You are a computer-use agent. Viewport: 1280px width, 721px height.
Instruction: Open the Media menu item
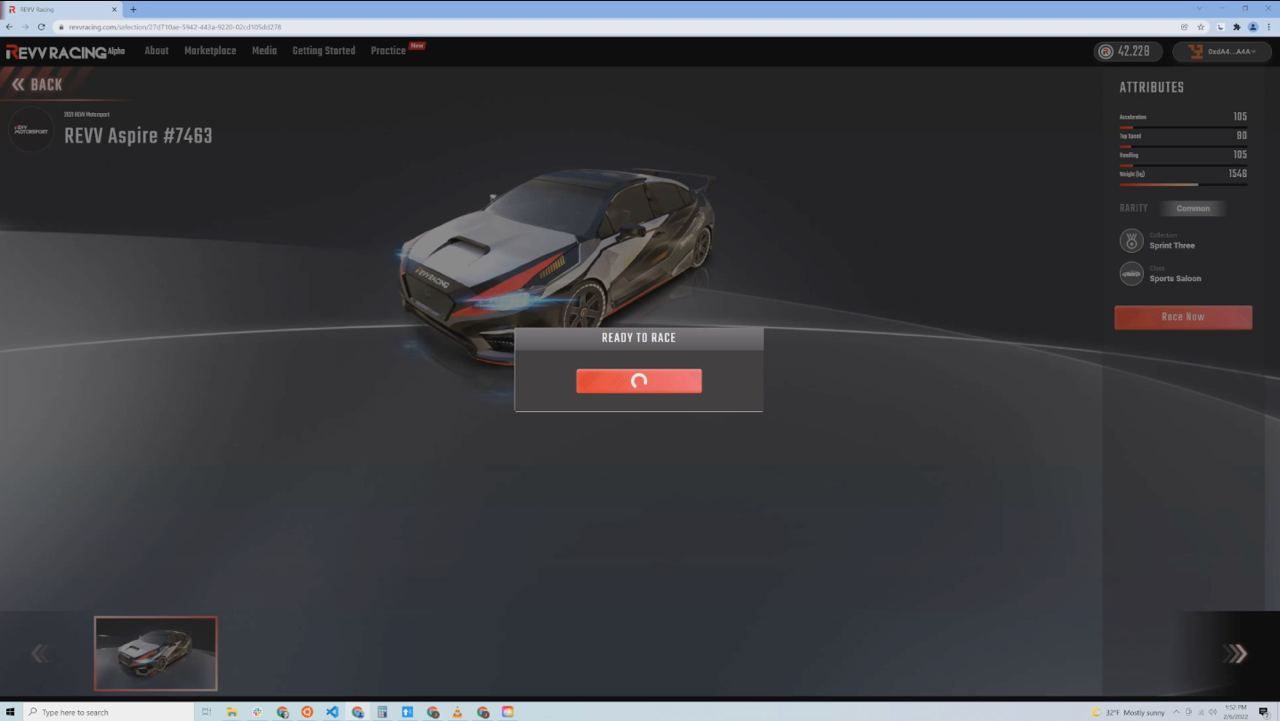click(x=264, y=51)
